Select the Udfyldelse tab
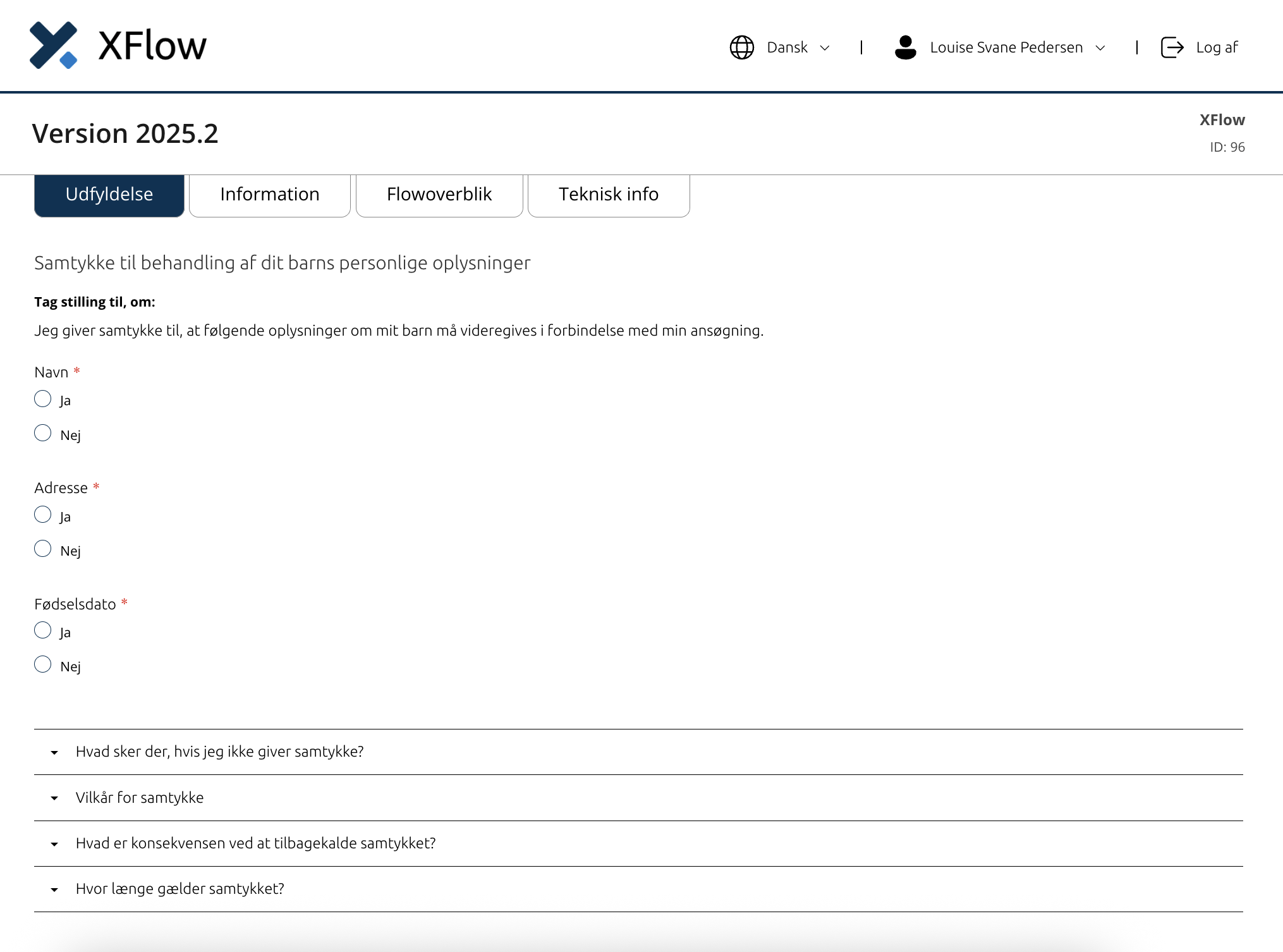 109,195
